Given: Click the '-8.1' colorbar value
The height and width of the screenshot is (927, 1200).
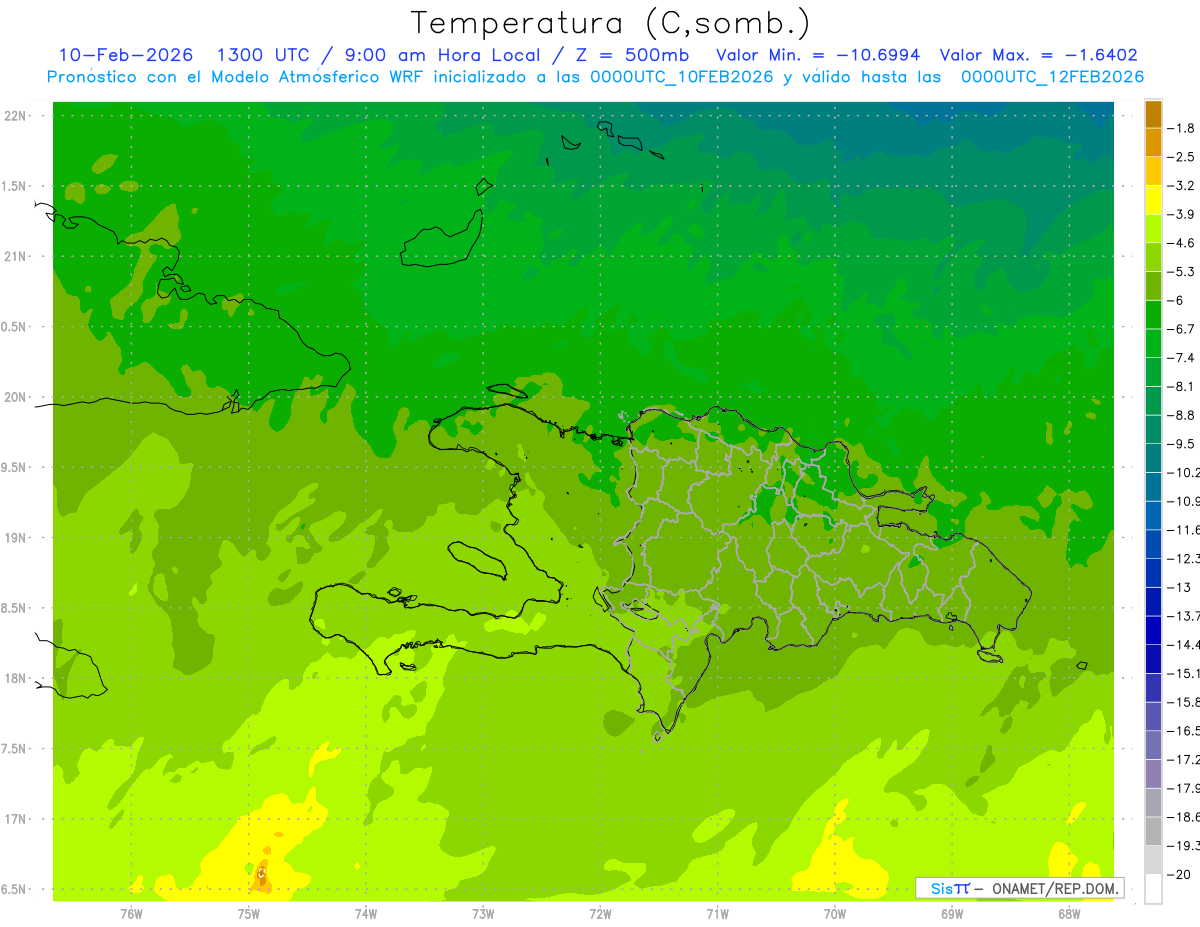Looking at the screenshot, I should (x=1182, y=386).
